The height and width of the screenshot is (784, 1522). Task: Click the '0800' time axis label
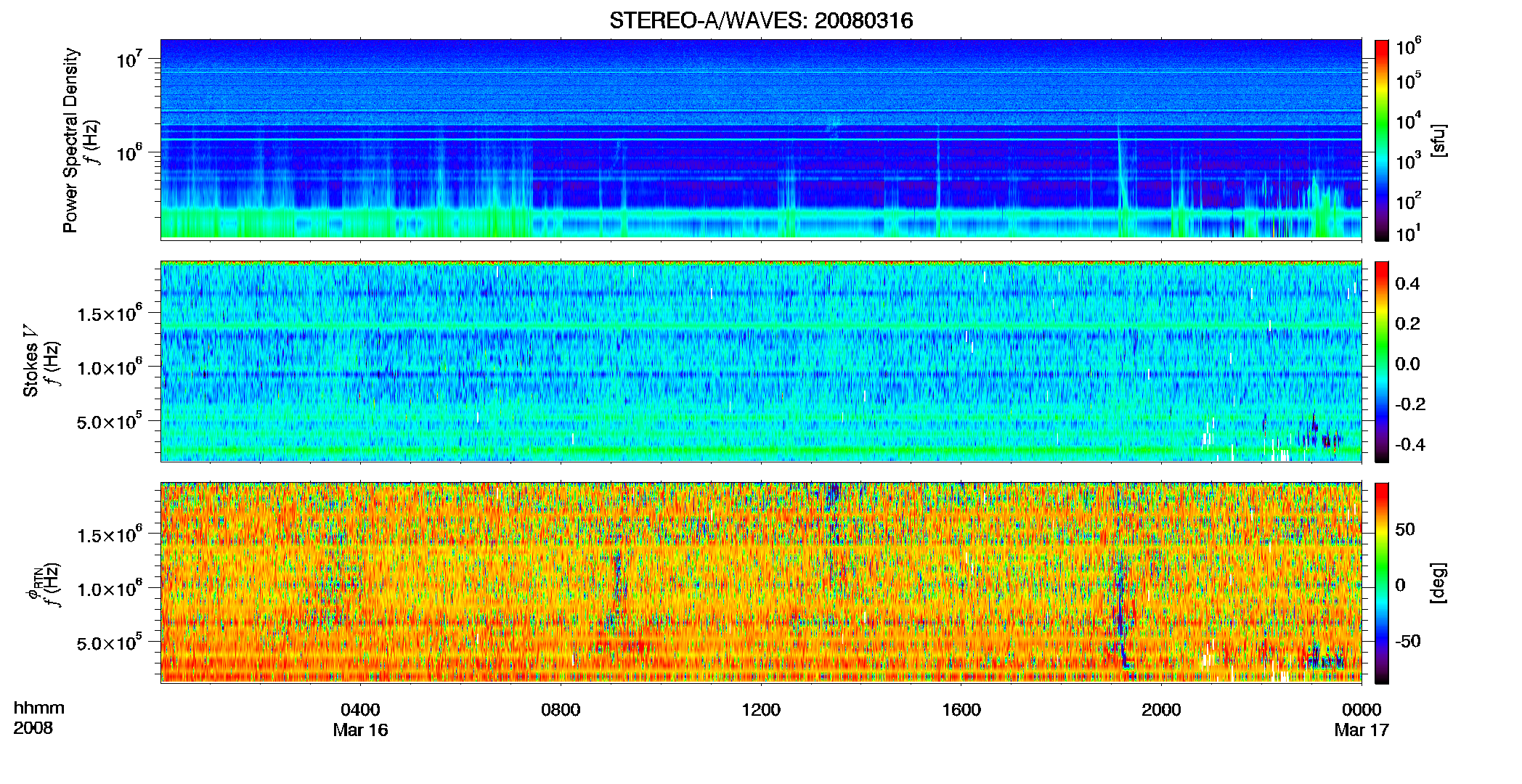[561, 710]
